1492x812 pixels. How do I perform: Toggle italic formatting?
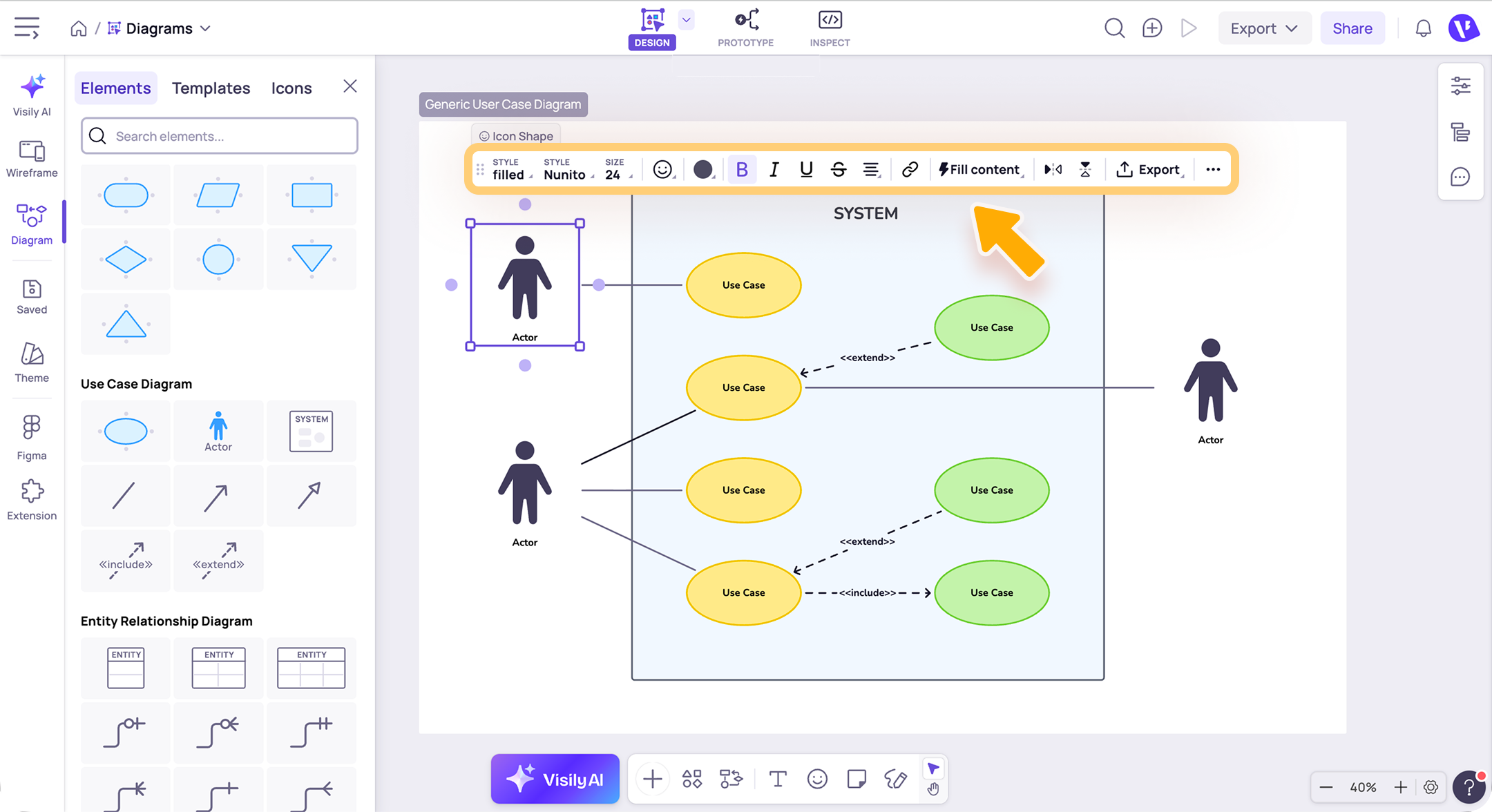774,169
